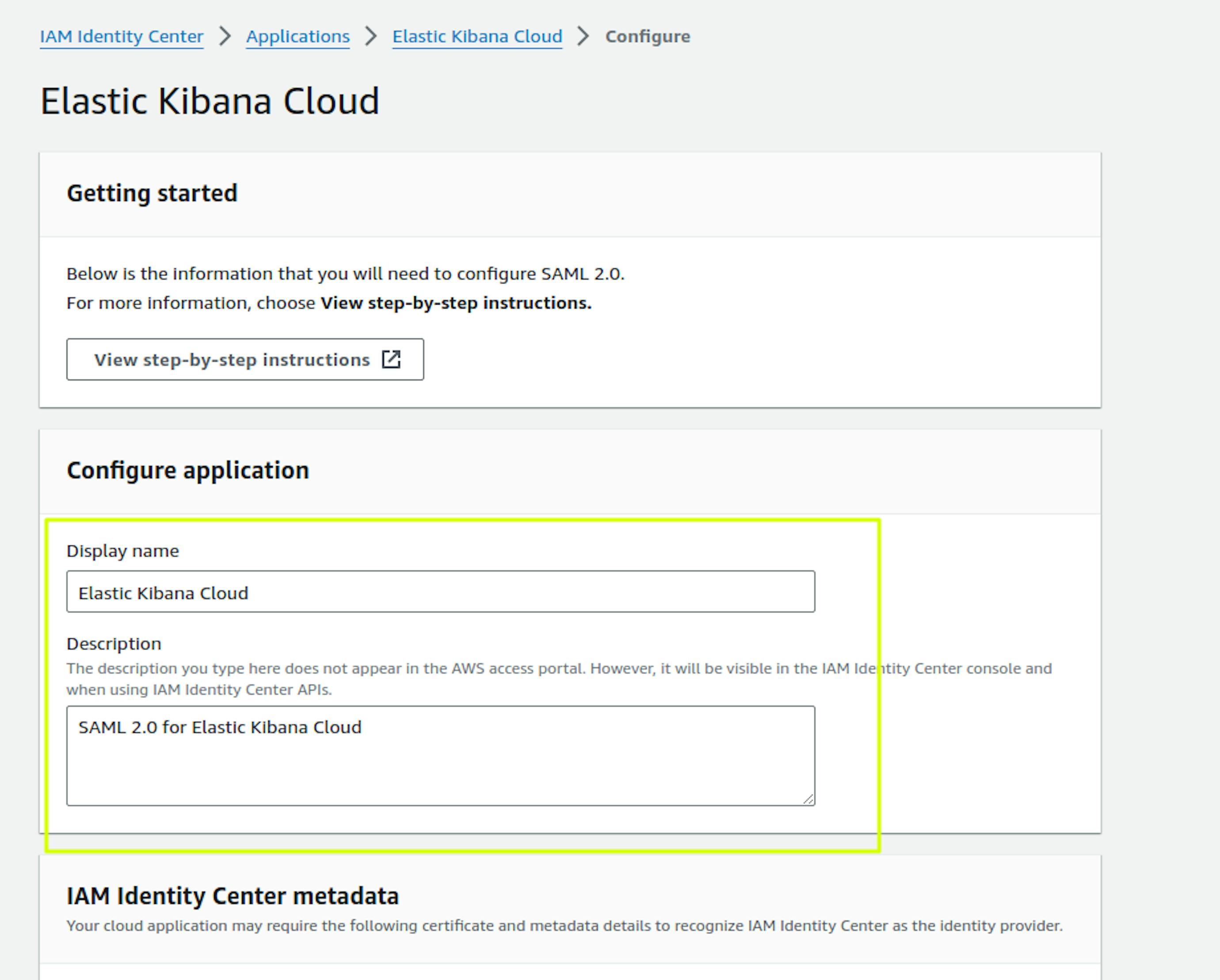Click the Description textarea resize handle
Viewport: 1220px width, 980px height.
click(808, 799)
